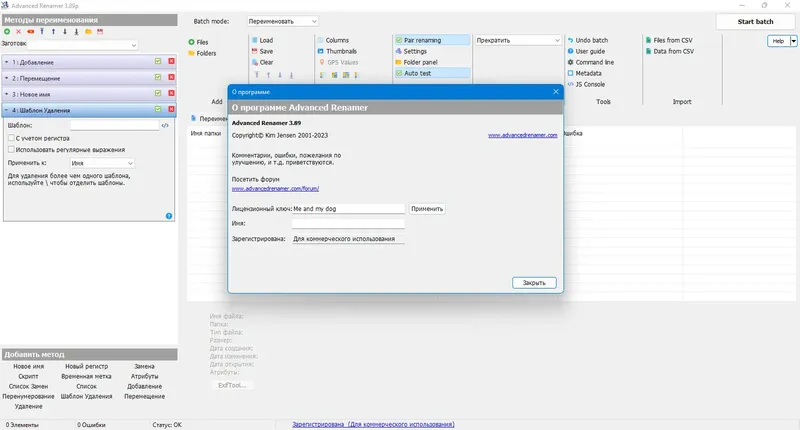800x430 pixels.
Task: Toggle Metadata checkbox in Tools
Action: 570,73
